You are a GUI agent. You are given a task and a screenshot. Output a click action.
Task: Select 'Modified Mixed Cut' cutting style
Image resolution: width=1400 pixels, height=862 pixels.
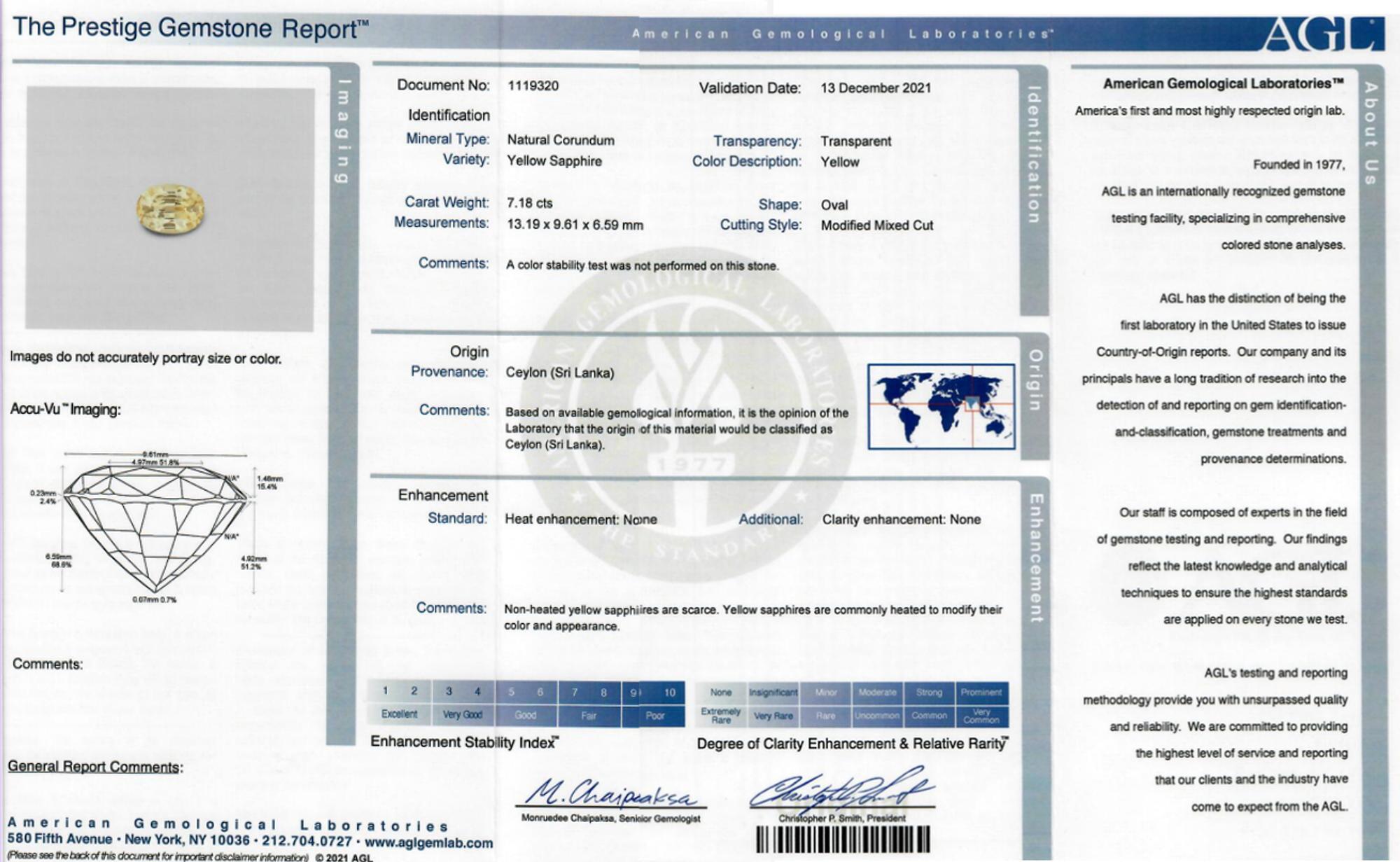[877, 225]
